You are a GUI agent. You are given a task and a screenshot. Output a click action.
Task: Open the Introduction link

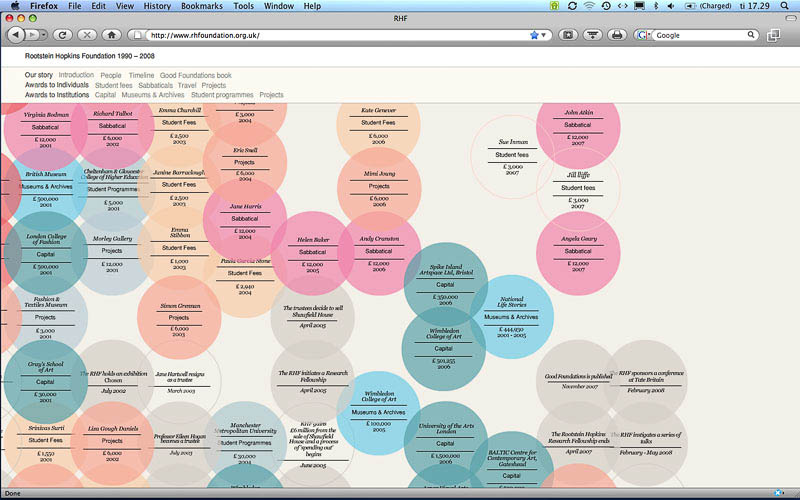(76, 75)
